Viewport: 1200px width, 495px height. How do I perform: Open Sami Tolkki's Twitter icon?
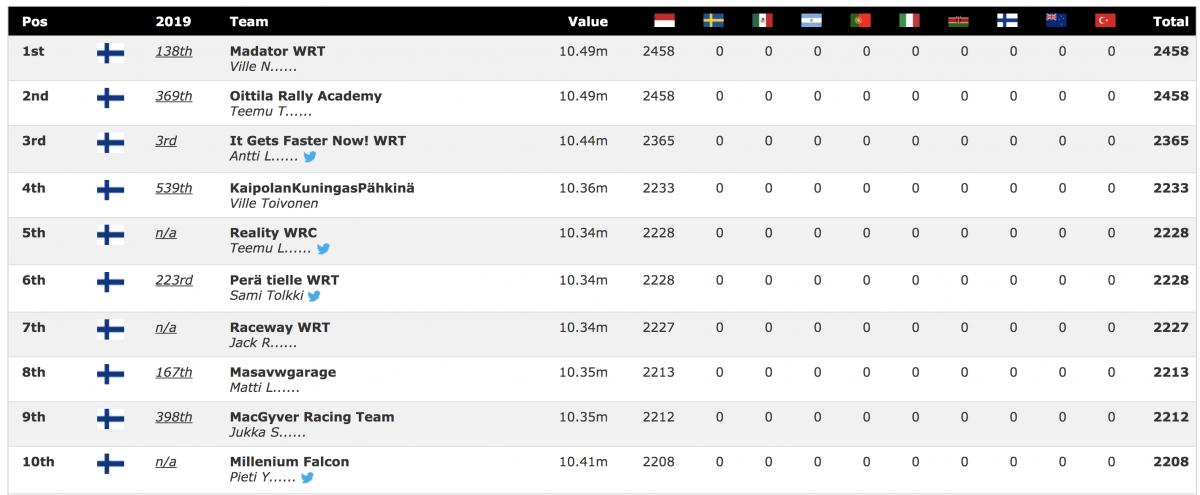(x=314, y=296)
